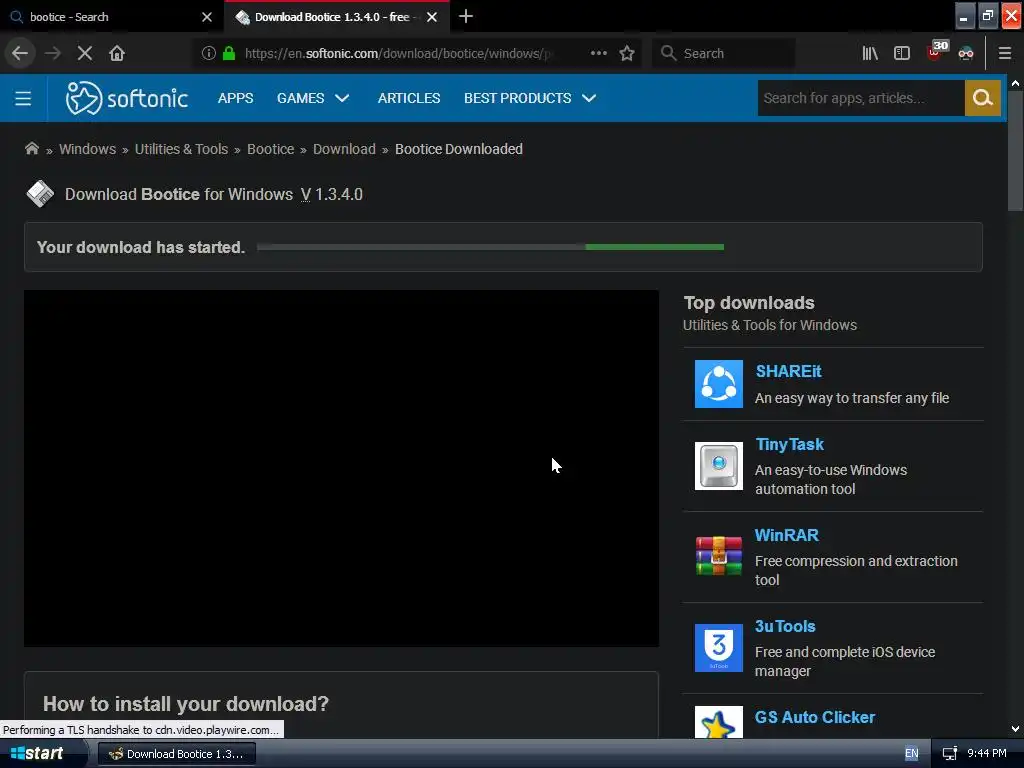Click the network tray icon
1024x768 pixels.
tap(950, 754)
